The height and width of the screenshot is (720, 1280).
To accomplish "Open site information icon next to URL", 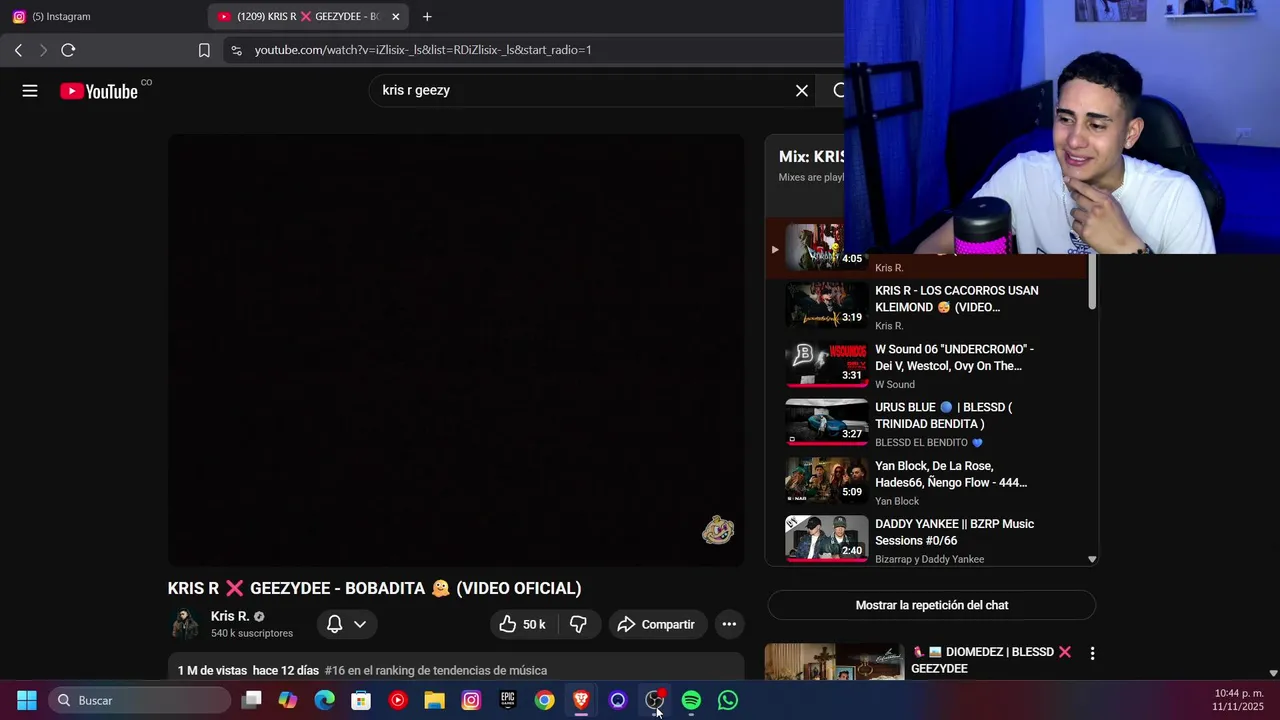I will 235,50.
